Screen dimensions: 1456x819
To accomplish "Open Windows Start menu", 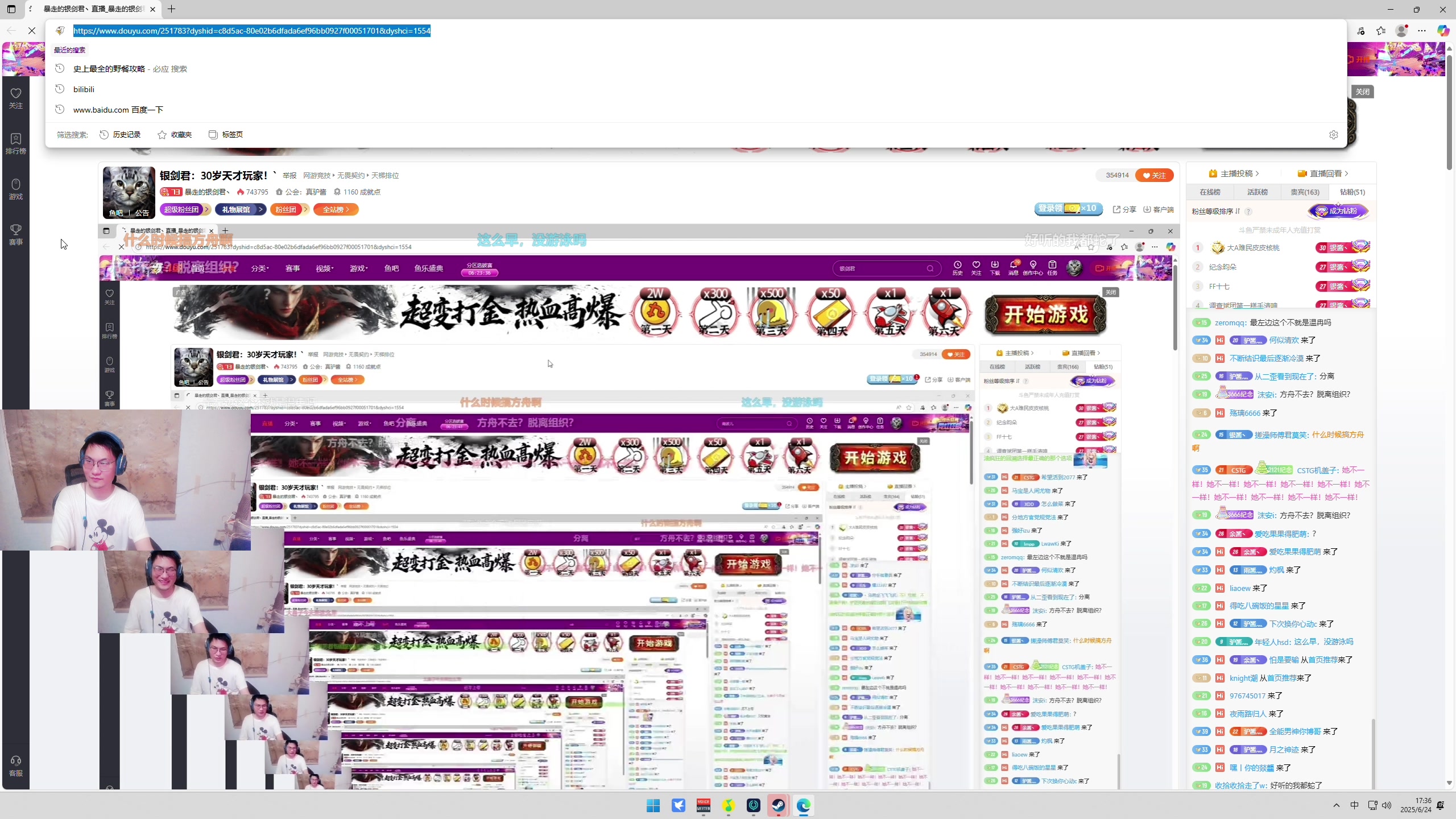I will click(653, 805).
